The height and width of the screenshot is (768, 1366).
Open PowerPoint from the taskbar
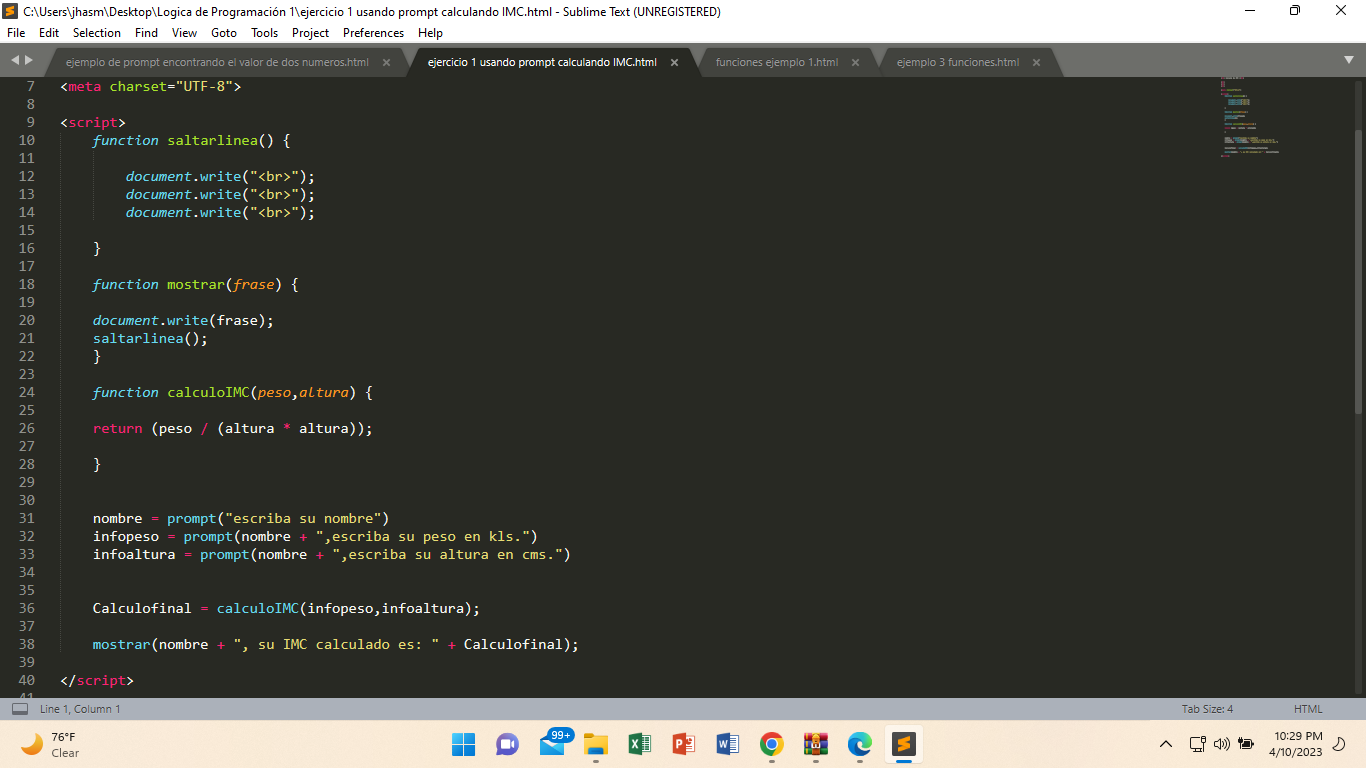684,744
